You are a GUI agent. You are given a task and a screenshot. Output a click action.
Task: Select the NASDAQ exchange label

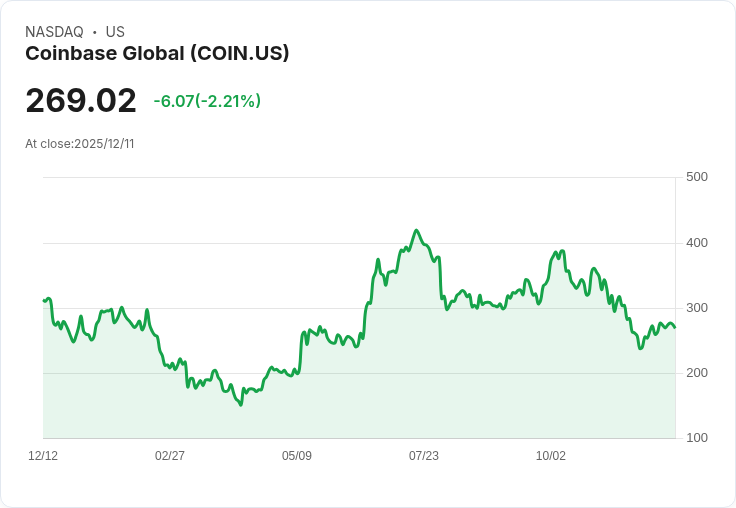point(54,32)
